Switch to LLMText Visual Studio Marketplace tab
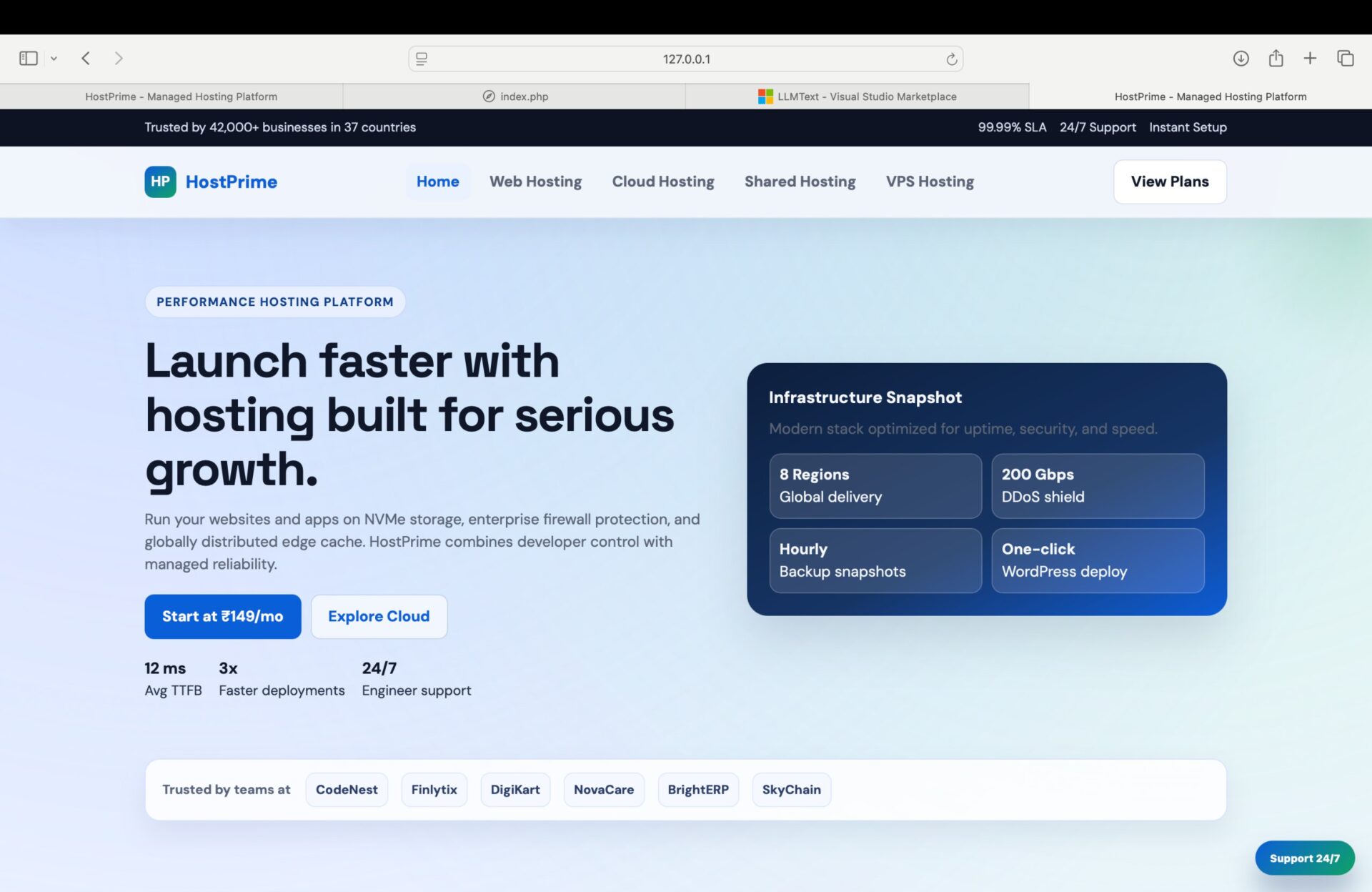Screen dimensions: 1372x892 coord(857,96)
